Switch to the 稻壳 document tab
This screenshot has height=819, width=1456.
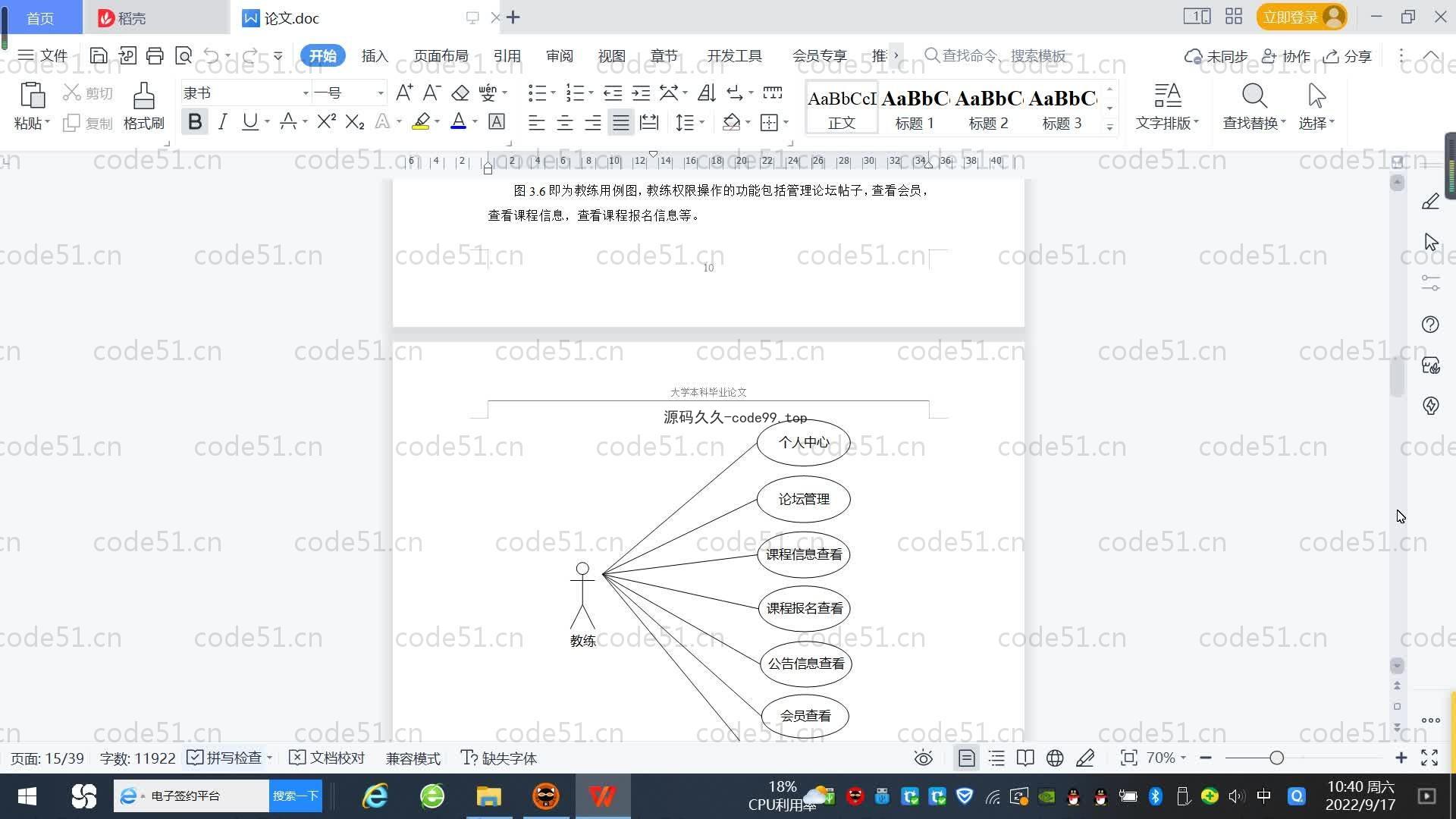(x=155, y=17)
